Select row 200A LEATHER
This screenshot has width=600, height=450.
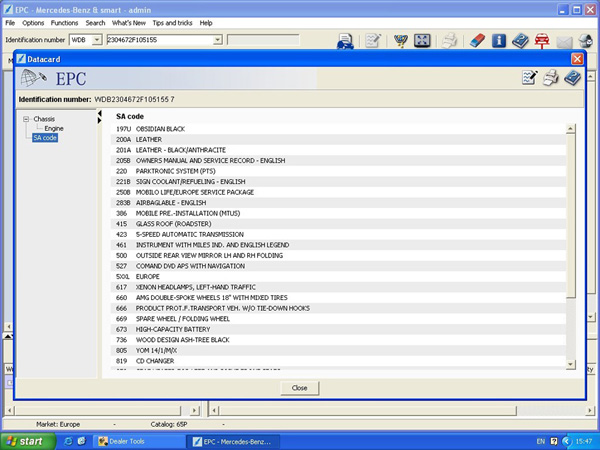(x=338, y=140)
